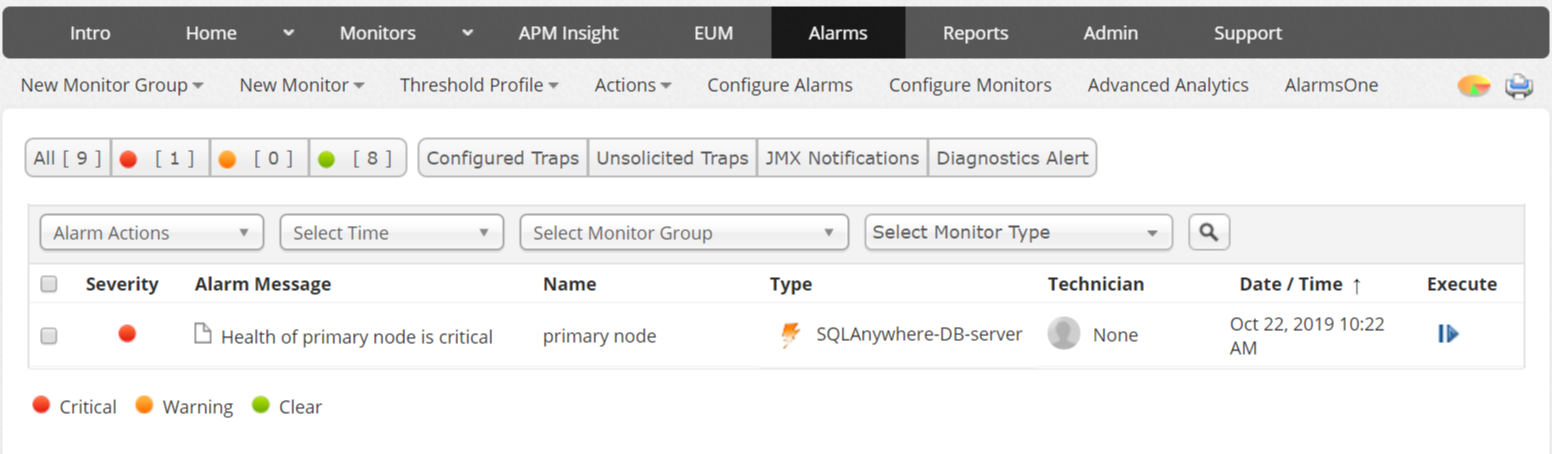
Task: Click the alarm message document icon
Action: pyautogui.click(x=203, y=334)
